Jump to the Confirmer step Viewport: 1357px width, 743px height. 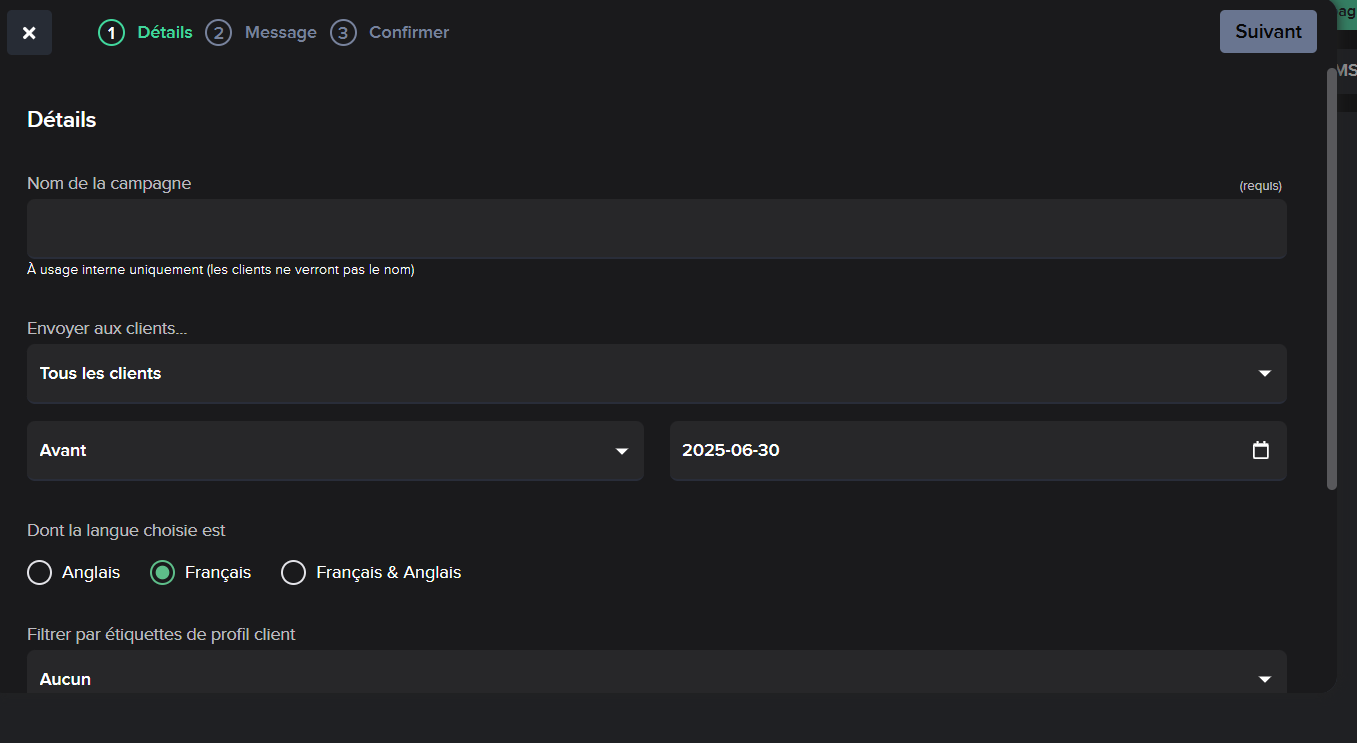[x=408, y=33]
